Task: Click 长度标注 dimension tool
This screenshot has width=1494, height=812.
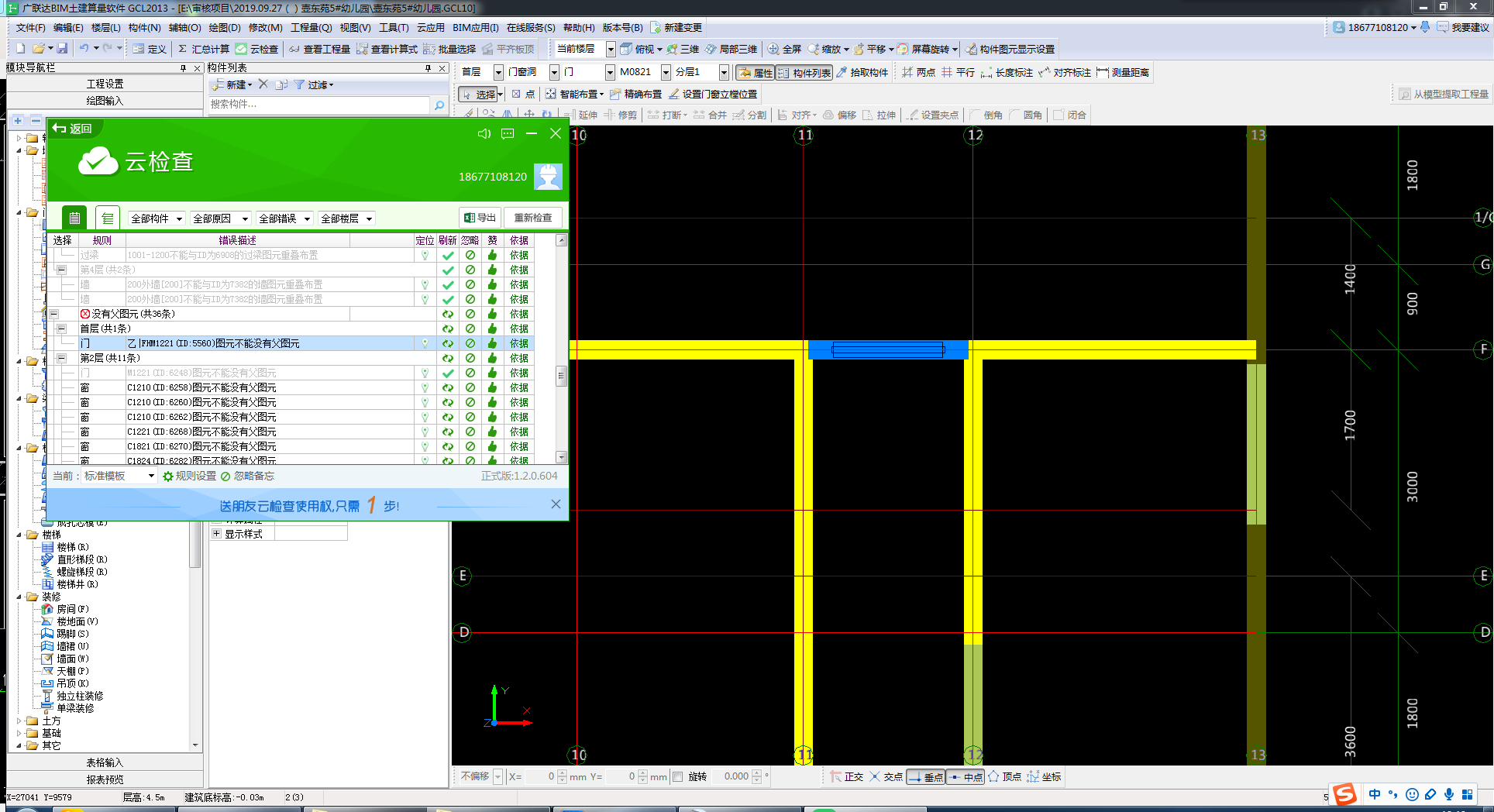Action: click(x=1007, y=72)
